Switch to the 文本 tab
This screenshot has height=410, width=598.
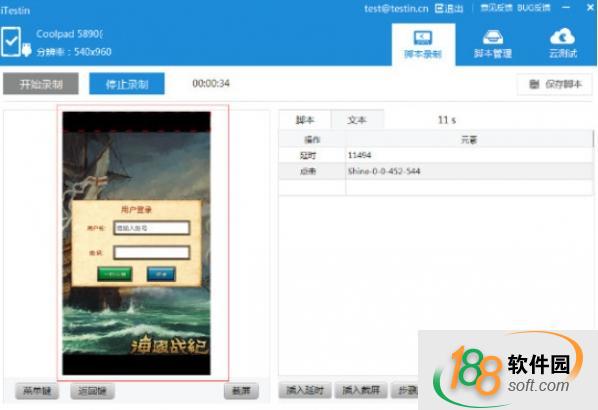[357, 120]
